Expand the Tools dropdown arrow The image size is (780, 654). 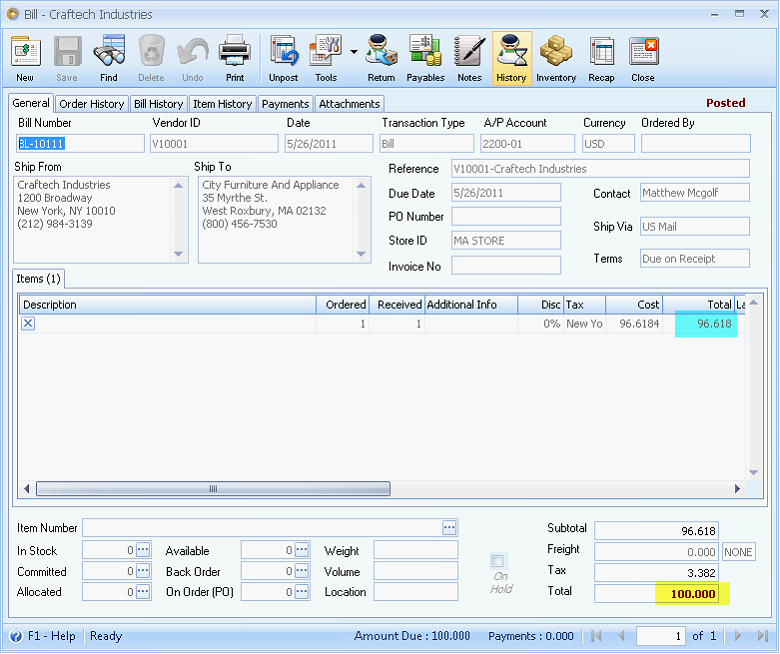point(354,52)
